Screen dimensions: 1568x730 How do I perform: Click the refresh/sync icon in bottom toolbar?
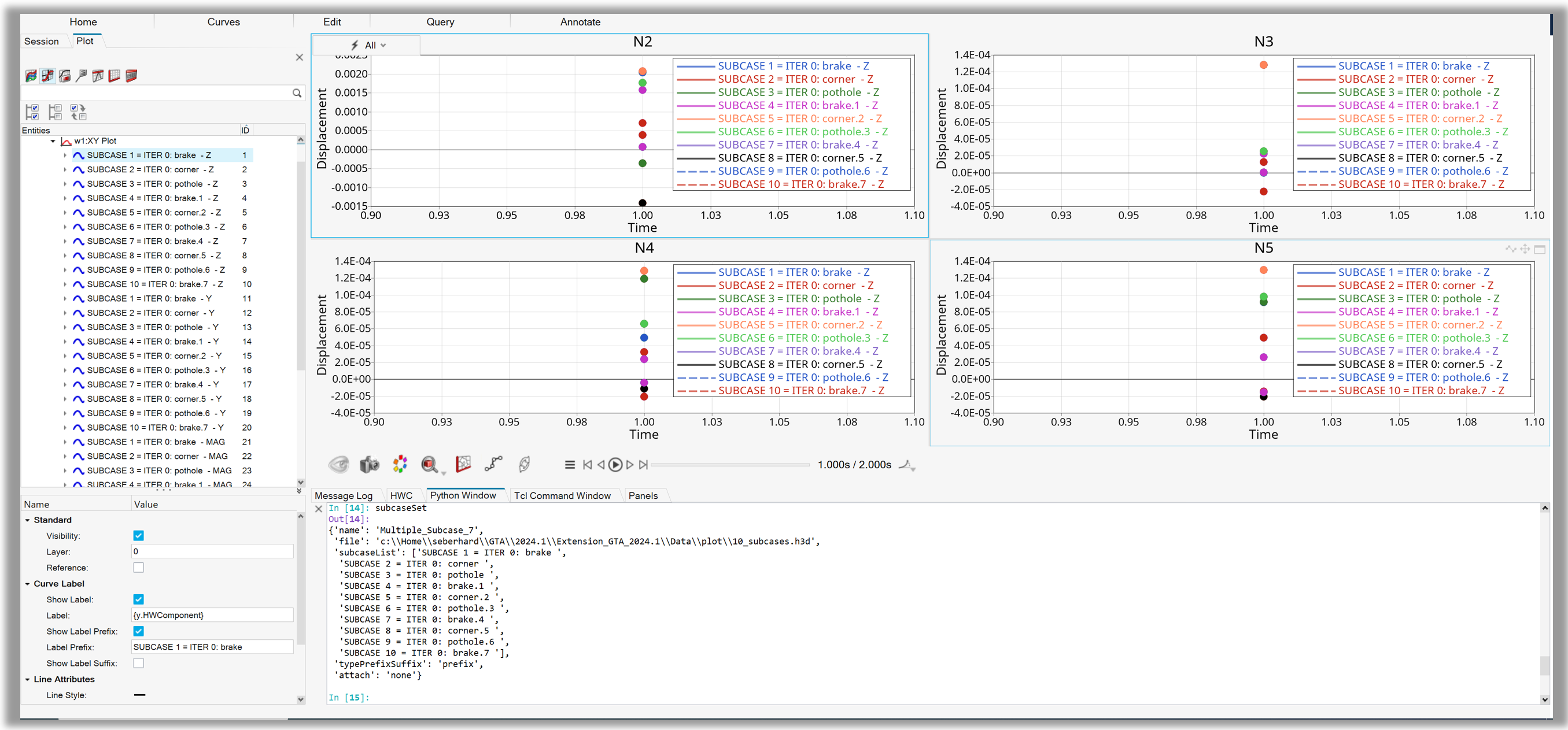525,464
